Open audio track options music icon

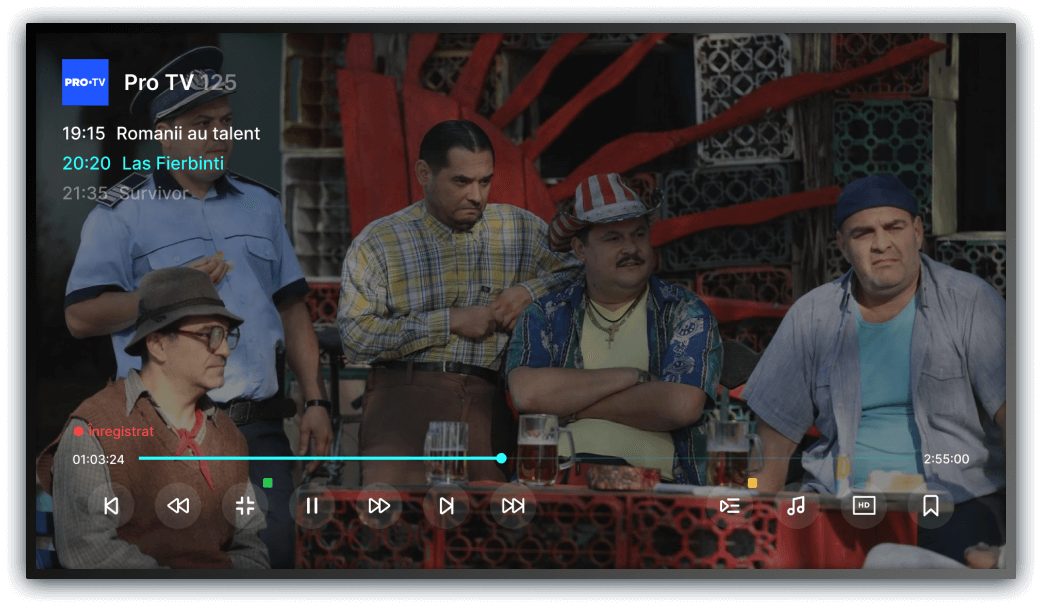coord(796,506)
